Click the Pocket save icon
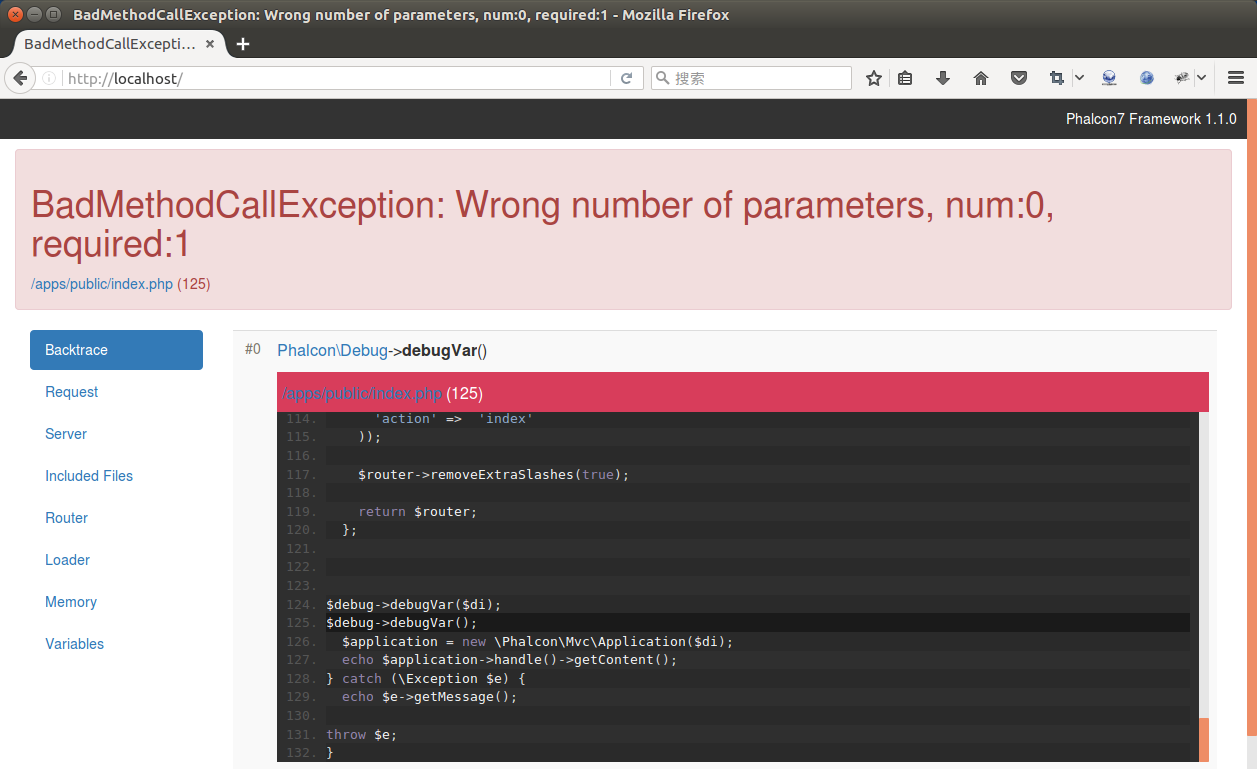The width and height of the screenshot is (1257, 769). pyautogui.click(x=1018, y=78)
